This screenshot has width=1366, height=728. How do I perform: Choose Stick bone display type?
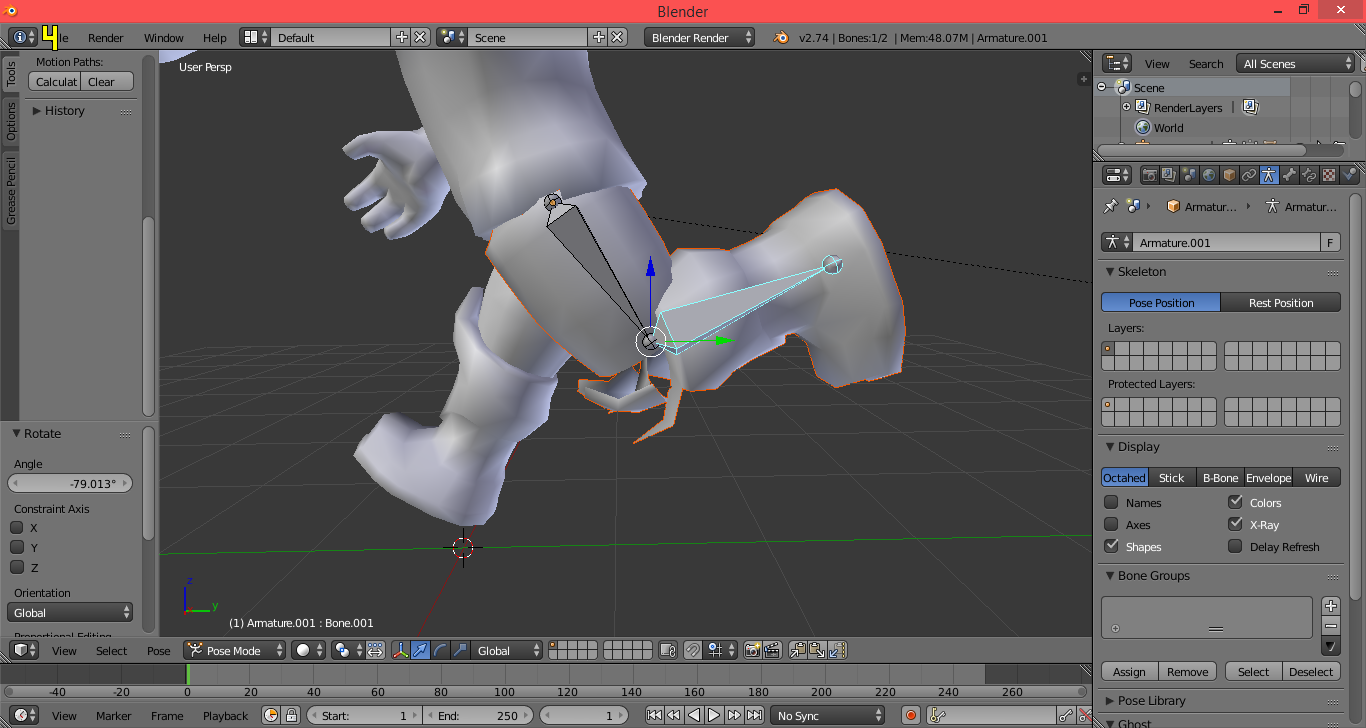pos(1172,477)
